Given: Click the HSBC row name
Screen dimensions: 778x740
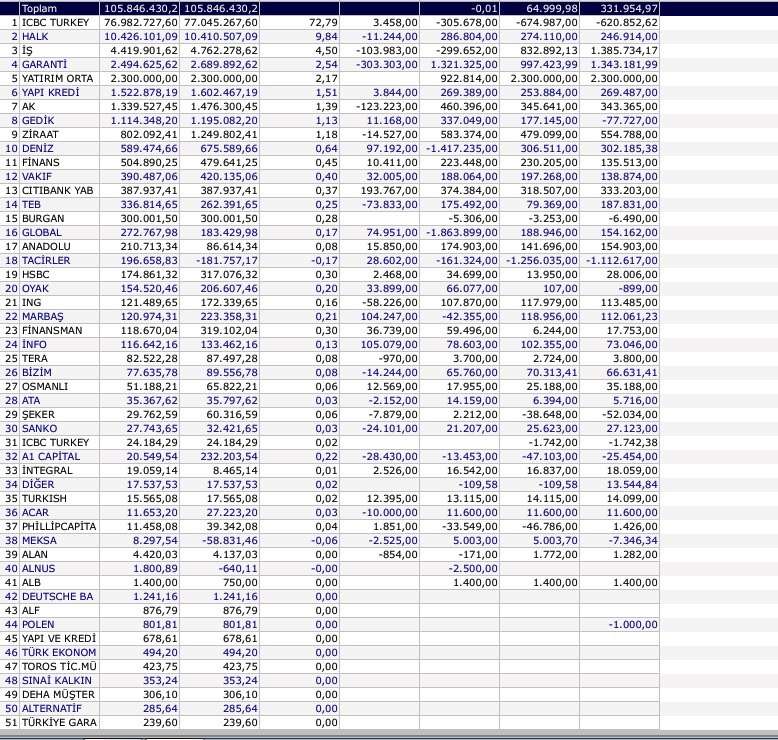Looking at the screenshot, I should tap(36, 274).
